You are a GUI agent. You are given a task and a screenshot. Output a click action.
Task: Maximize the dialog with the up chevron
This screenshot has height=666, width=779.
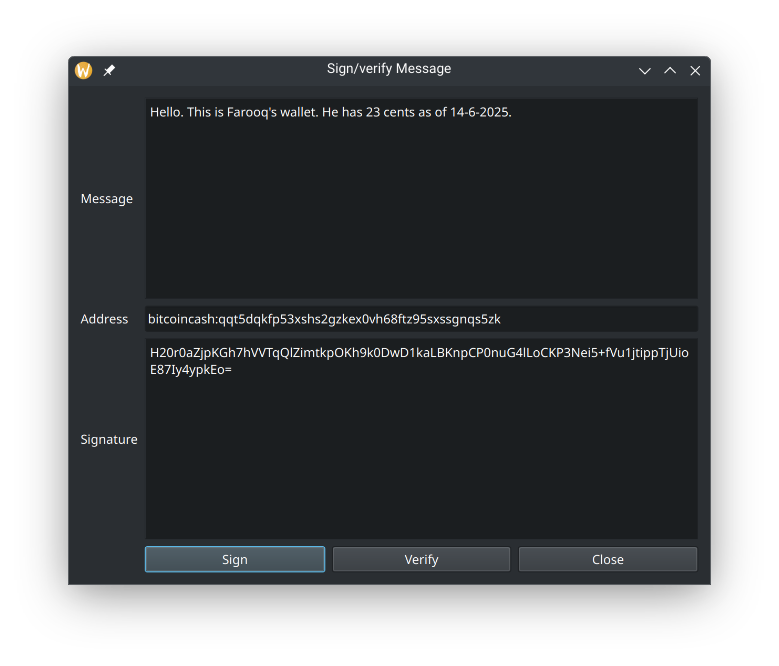(670, 71)
